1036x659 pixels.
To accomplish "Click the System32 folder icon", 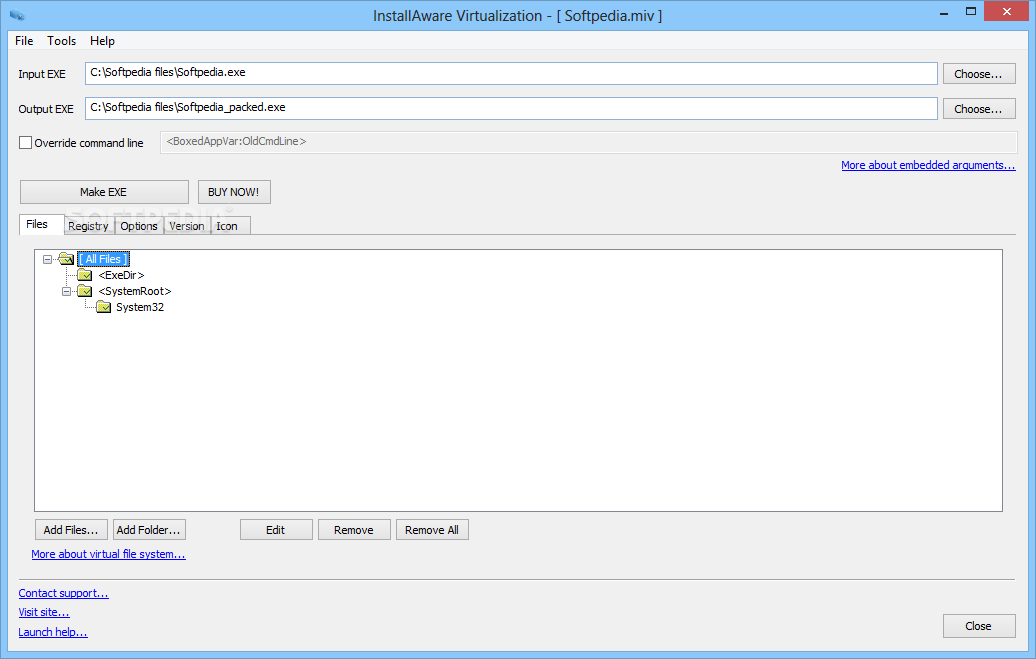I will [x=103, y=307].
